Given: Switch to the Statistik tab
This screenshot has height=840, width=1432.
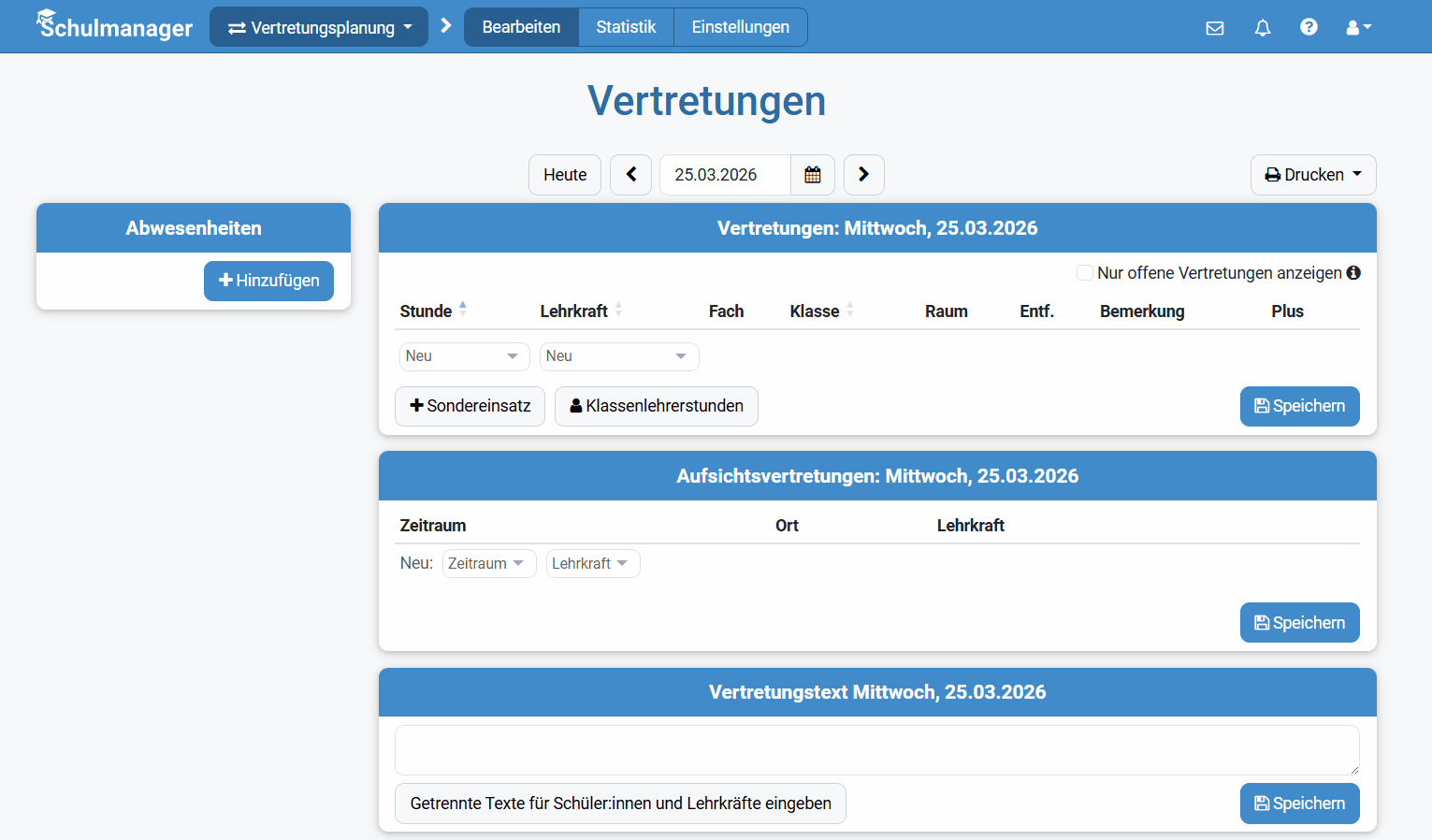Looking at the screenshot, I should pyautogui.click(x=626, y=27).
